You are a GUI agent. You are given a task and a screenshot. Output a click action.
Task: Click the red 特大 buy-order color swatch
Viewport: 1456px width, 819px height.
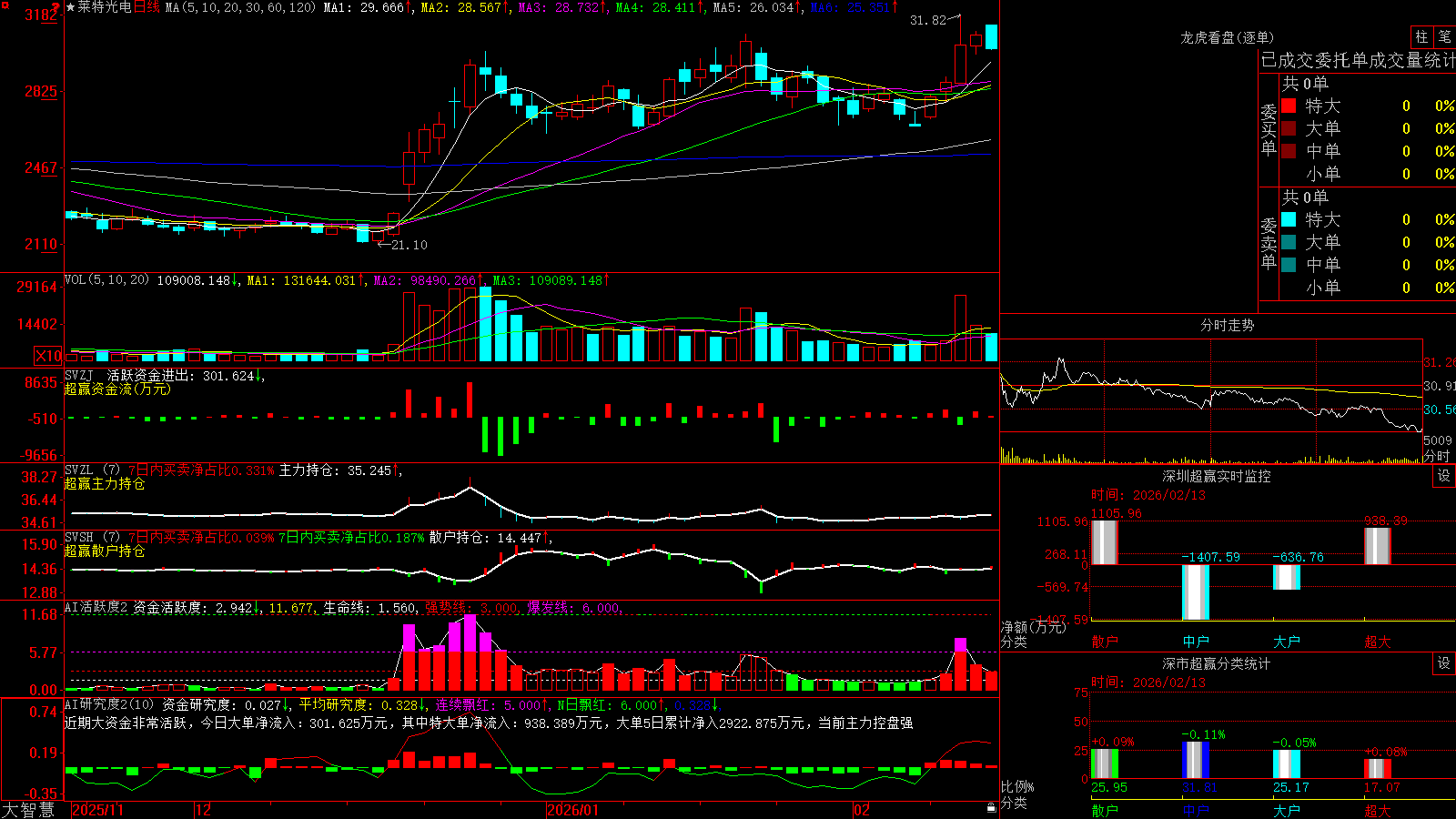[1289, 106]
